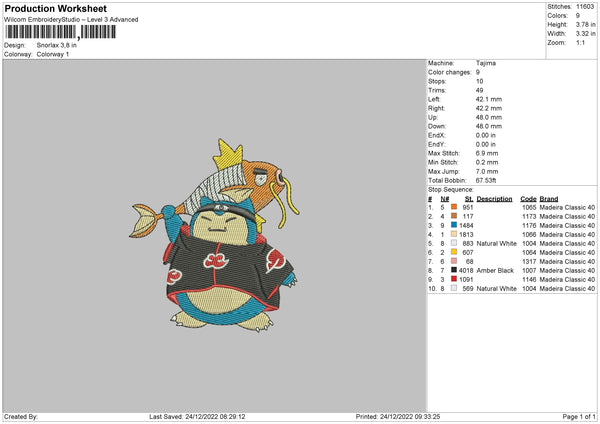Click the blue swatch for code 1176

pyautogui.click(x=454, y=225)
